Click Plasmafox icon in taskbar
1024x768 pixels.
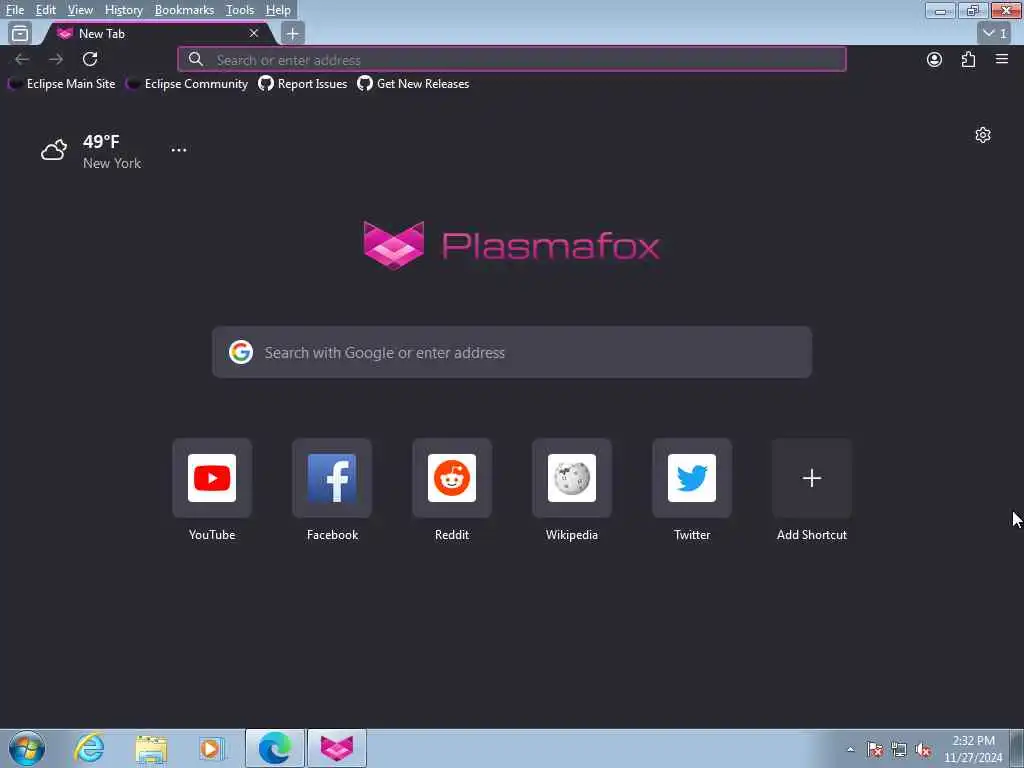point(337,748)
